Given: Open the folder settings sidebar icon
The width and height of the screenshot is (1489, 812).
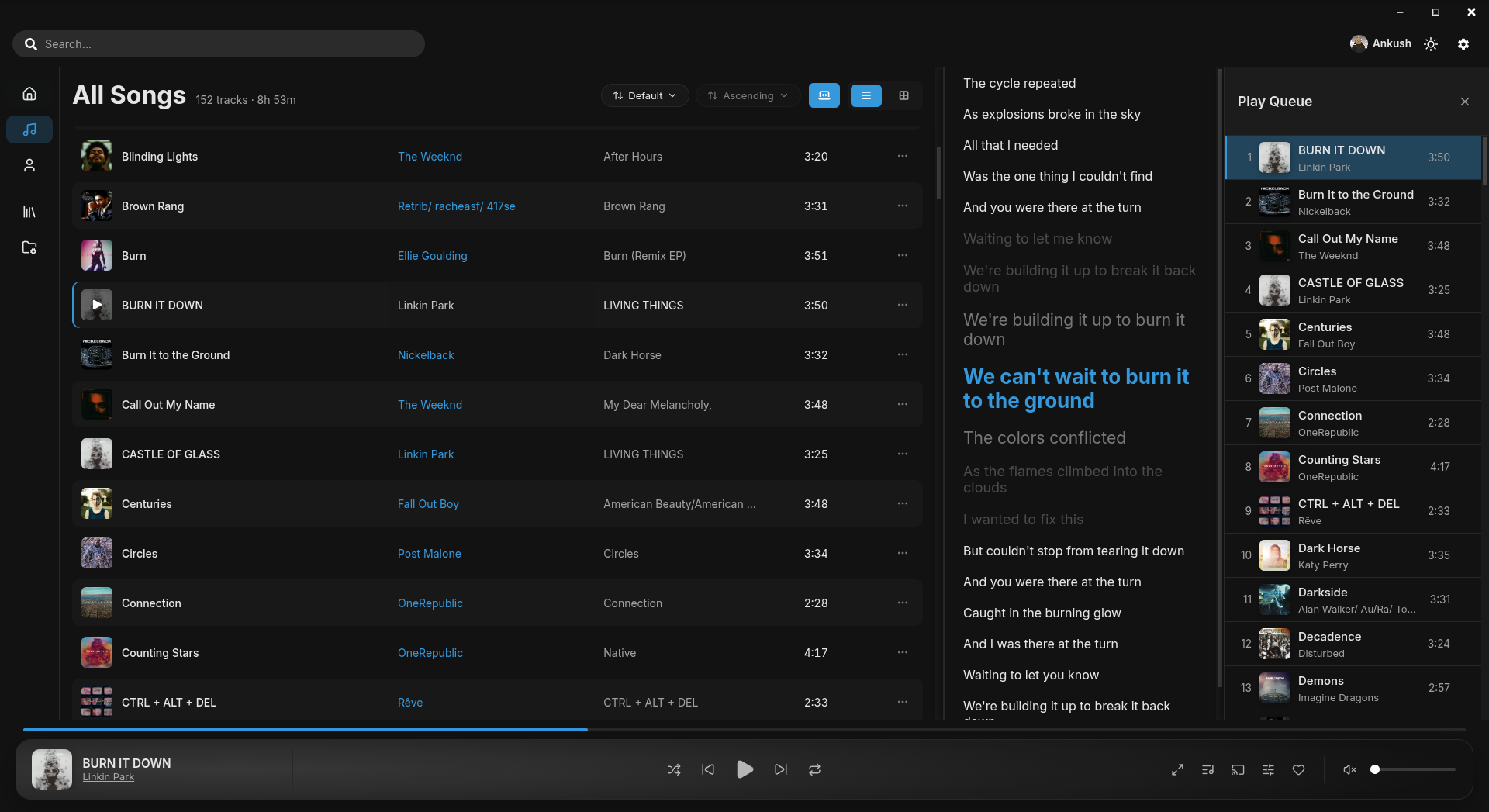Looking at the screenshot, I should [x=29, y=247].
